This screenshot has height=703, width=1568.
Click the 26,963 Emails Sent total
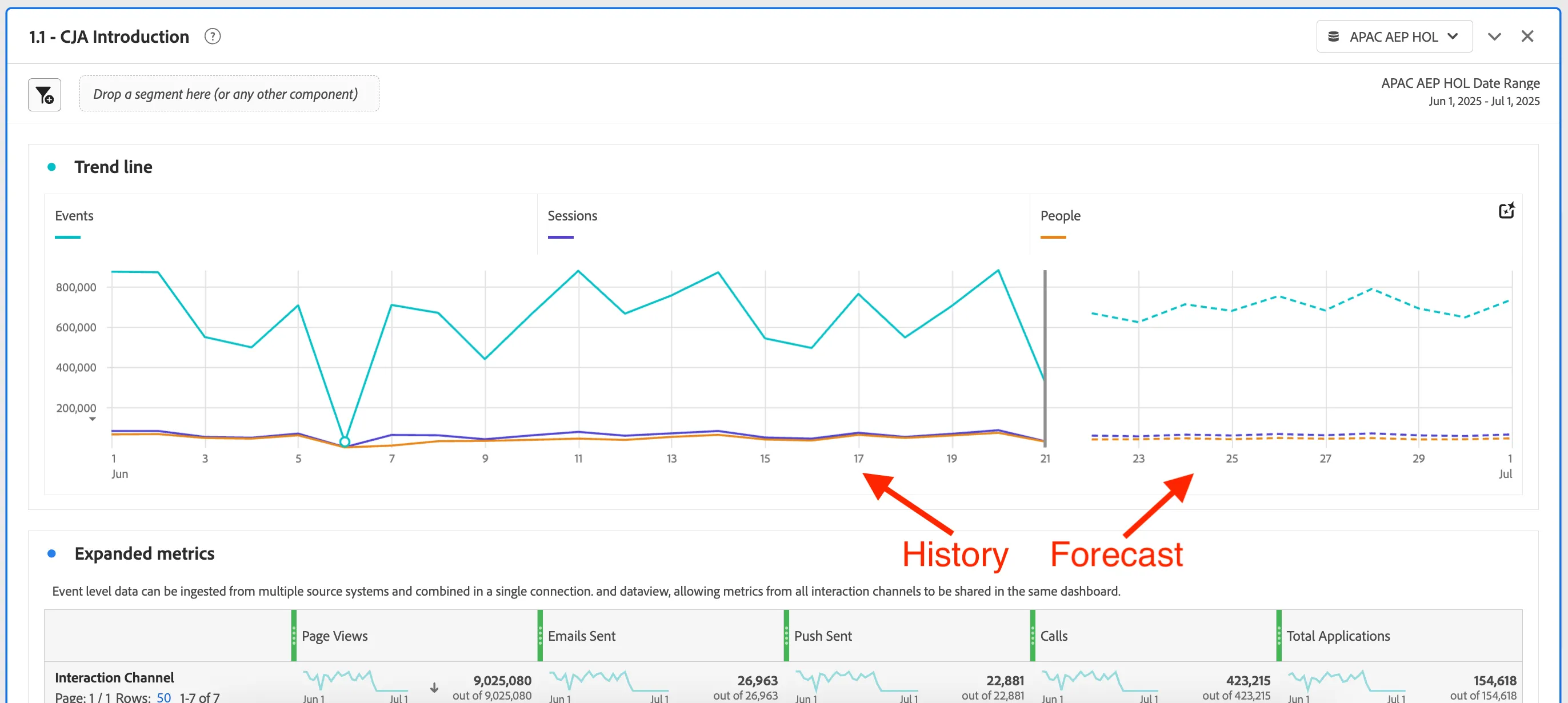pos(757,681)
